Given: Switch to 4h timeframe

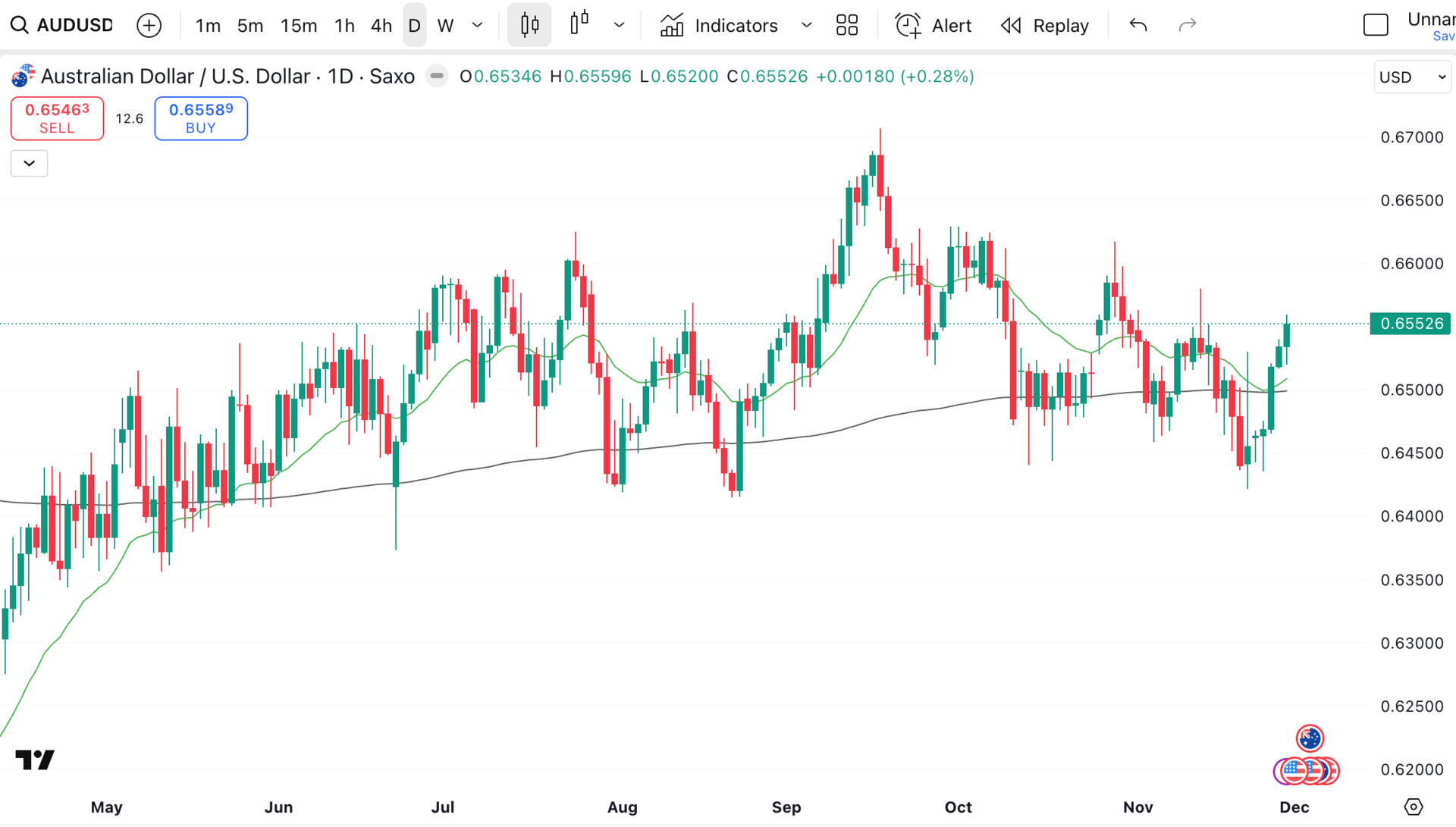Looking at the screenshot, I should (x=381, y=25).
